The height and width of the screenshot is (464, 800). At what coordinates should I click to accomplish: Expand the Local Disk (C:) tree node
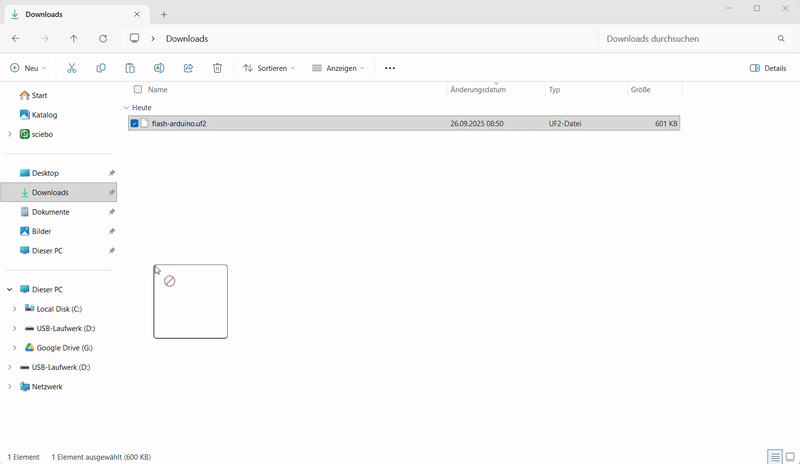[14, 309]
